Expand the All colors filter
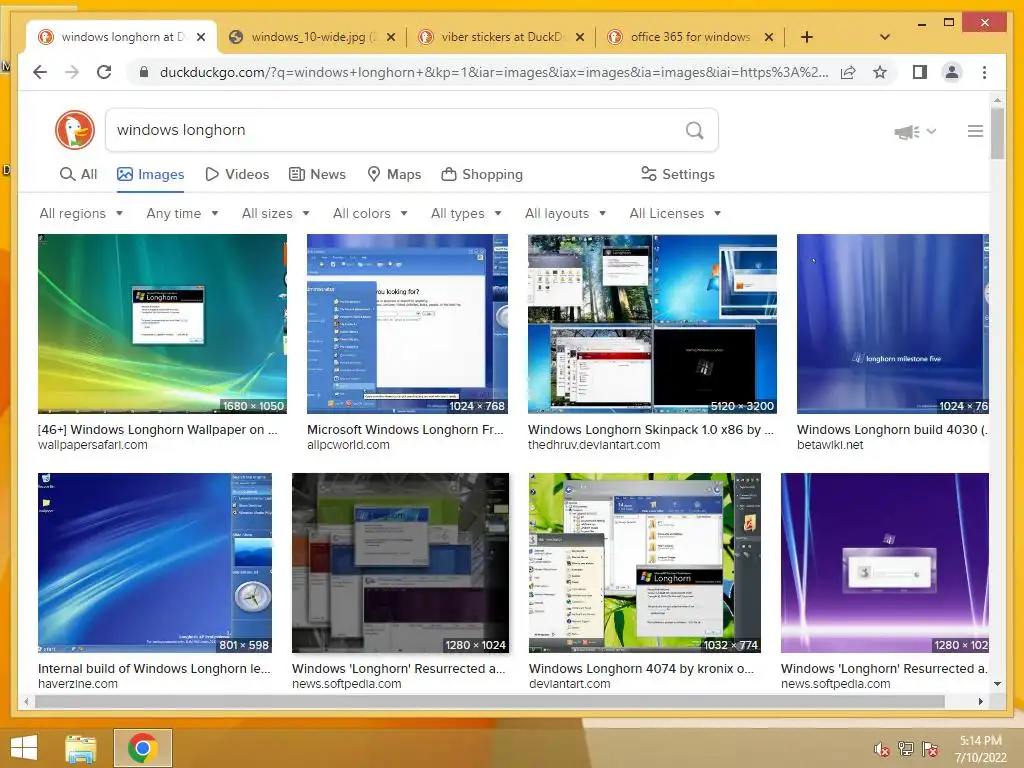Screen dimensions: 1024x768 pyautogui.click(x=370, y=214)
